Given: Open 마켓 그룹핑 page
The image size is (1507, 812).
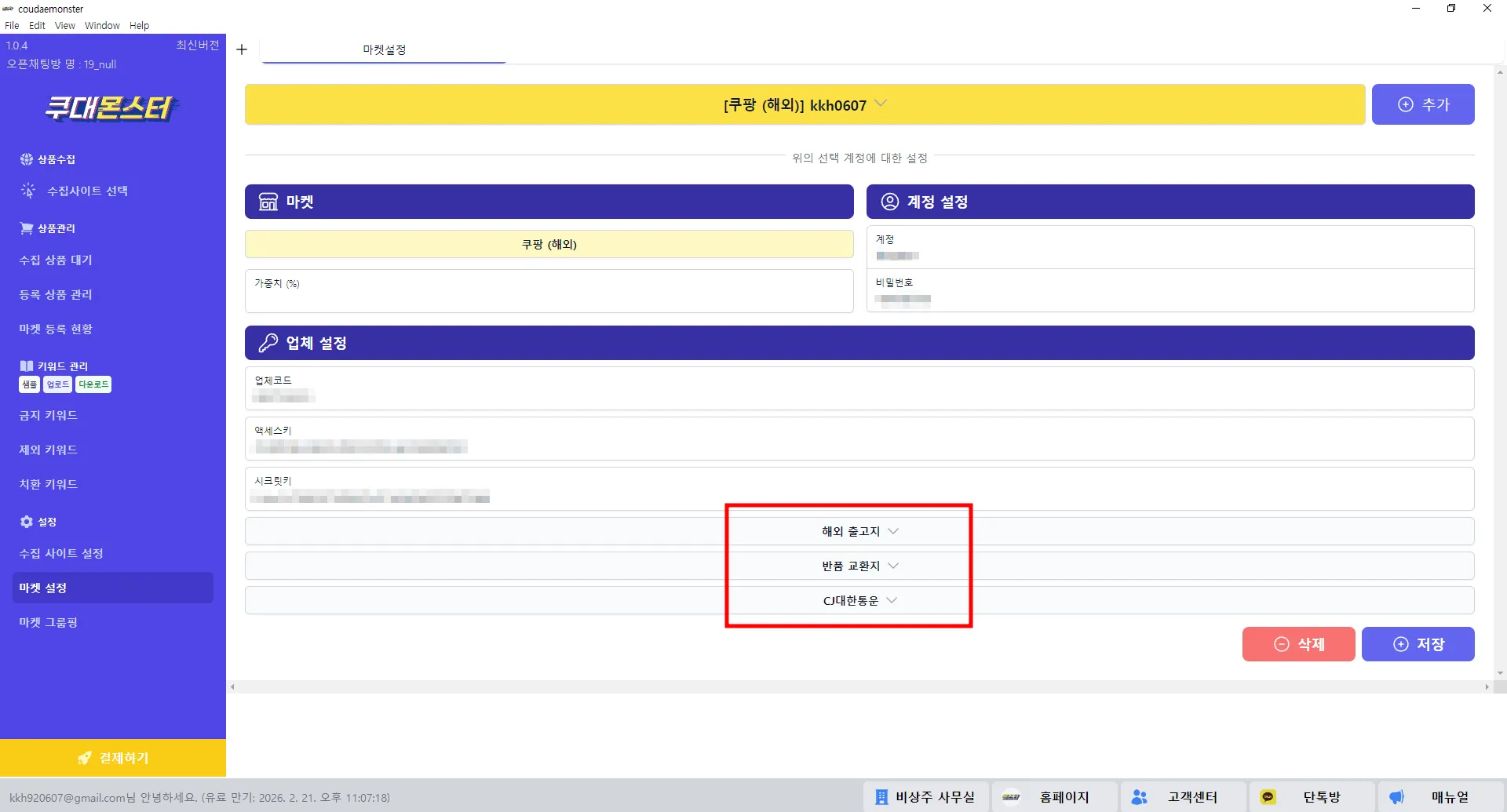Looking at the screenshot, I should [49, 622].
